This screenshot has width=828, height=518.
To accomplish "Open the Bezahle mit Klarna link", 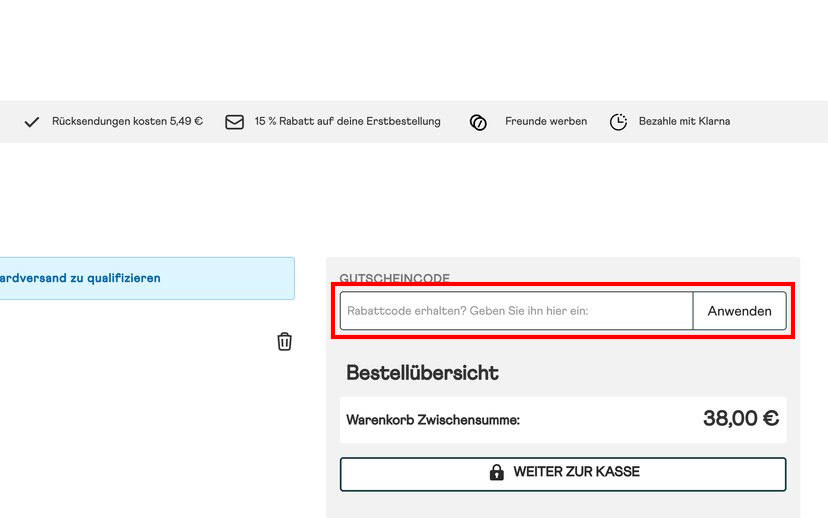I will pyautogui.click(x=684, y=121).
